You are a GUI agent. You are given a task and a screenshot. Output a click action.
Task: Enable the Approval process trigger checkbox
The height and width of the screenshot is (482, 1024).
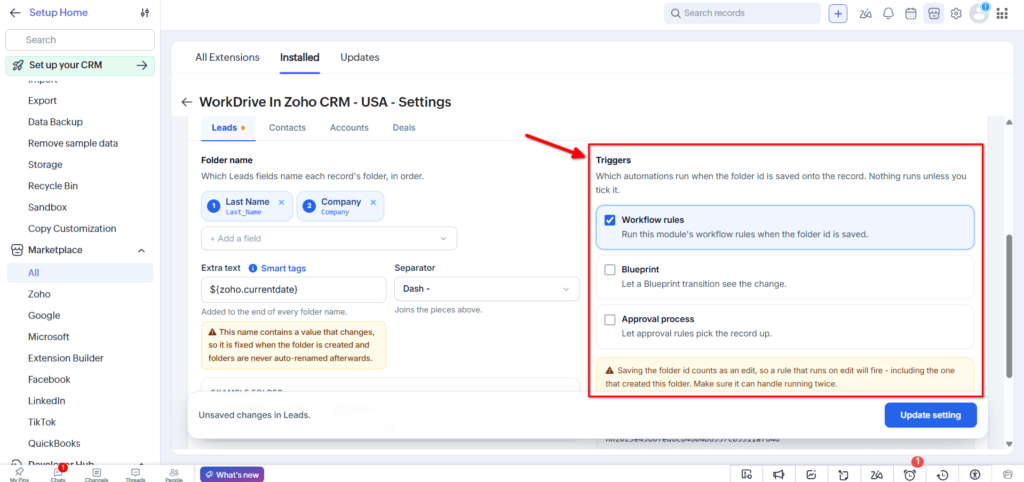pos(610,319)
